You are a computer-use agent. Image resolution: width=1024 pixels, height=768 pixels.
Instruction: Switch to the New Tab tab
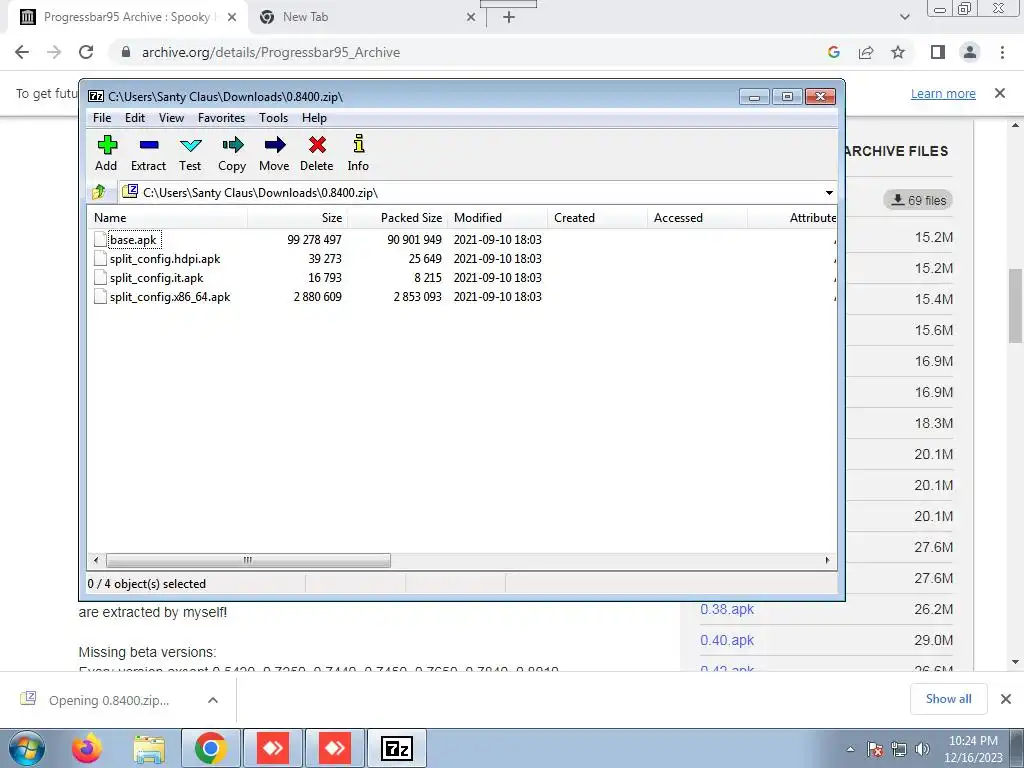(x=366, y=17)
